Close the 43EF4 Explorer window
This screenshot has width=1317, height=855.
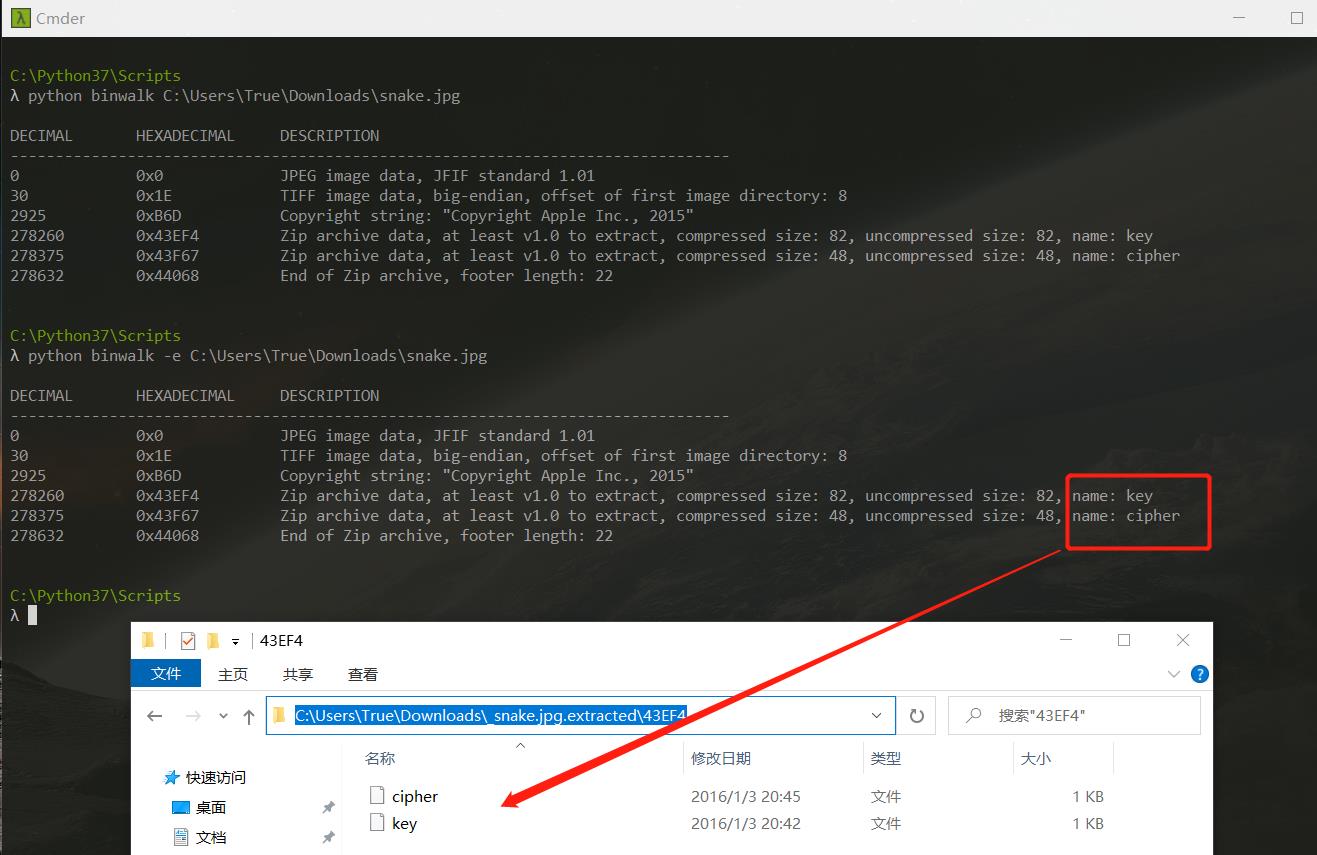[x=1183, y=641]
